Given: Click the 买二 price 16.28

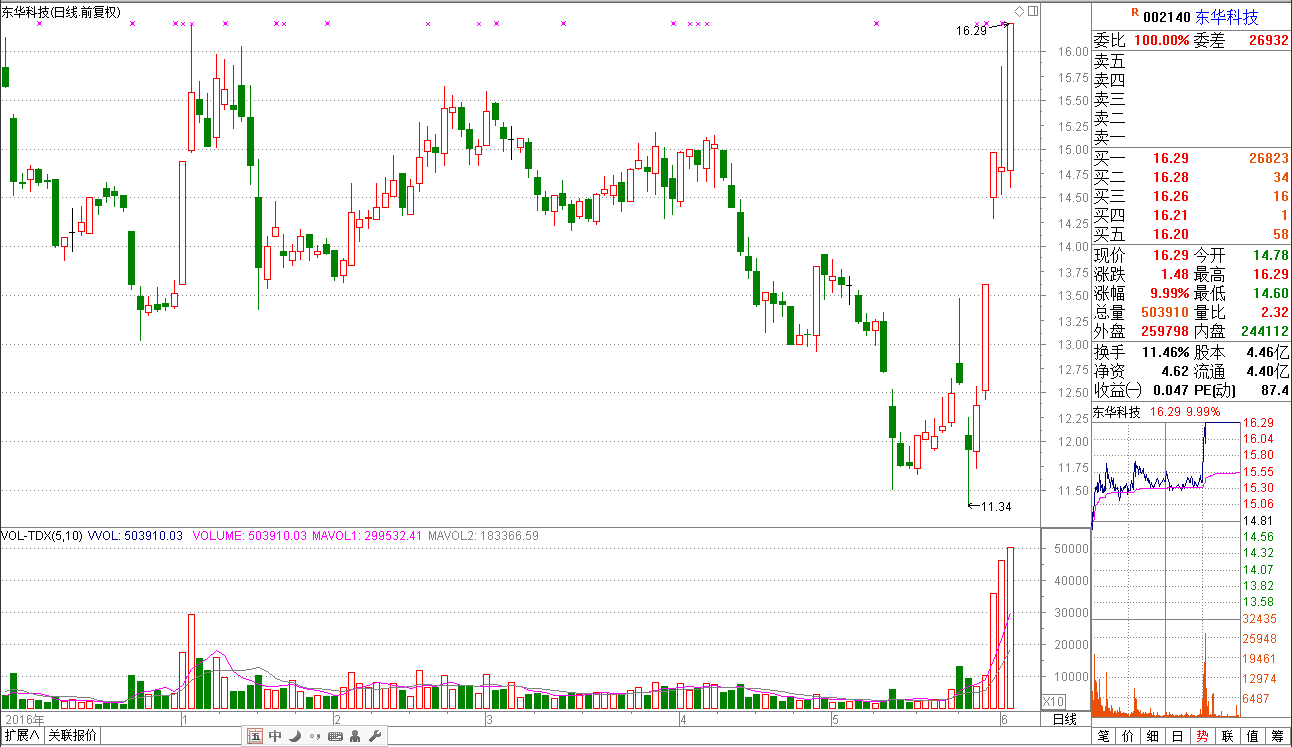Looking at the screenshot, I should pos(1169,177).
